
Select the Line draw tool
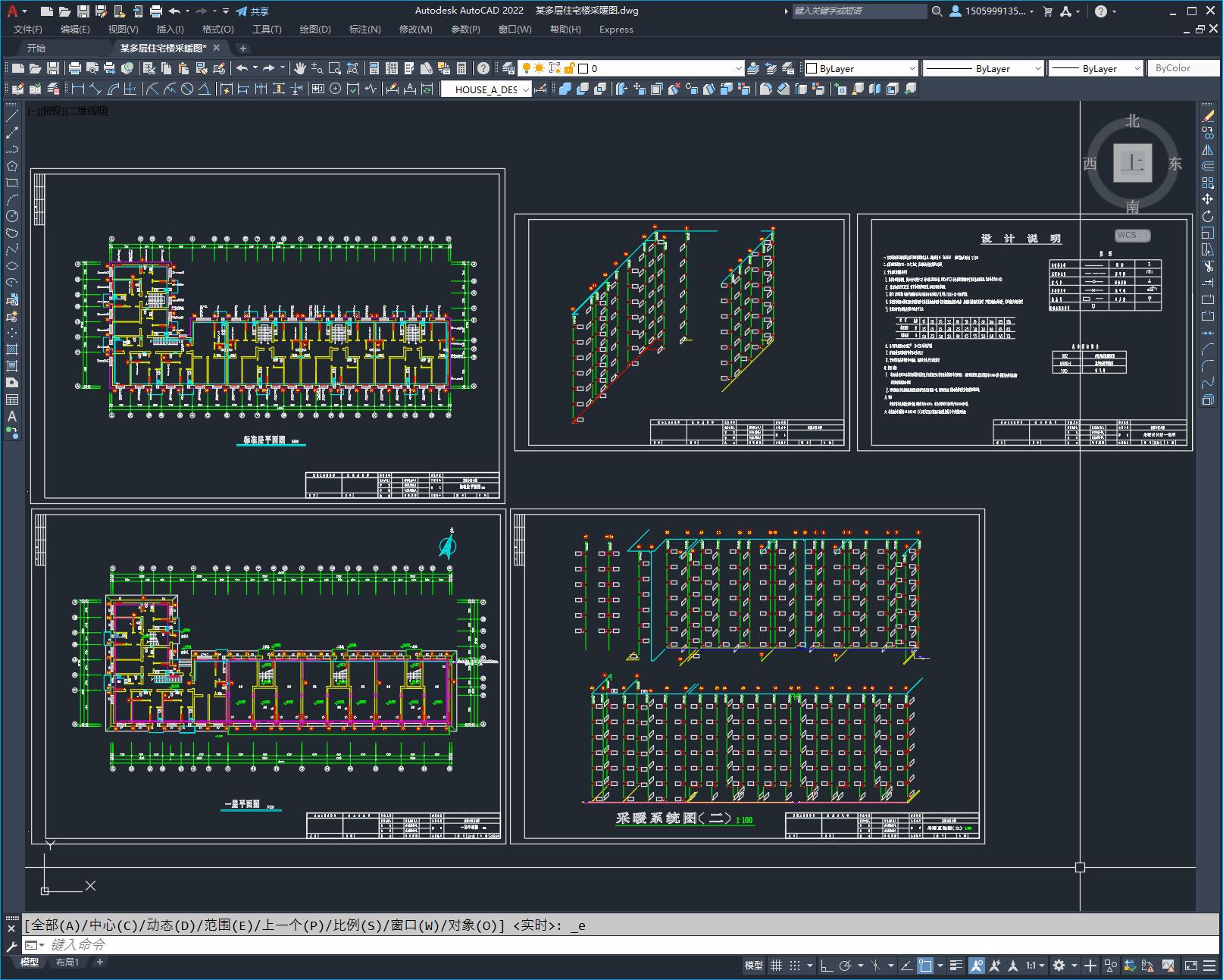12,116
